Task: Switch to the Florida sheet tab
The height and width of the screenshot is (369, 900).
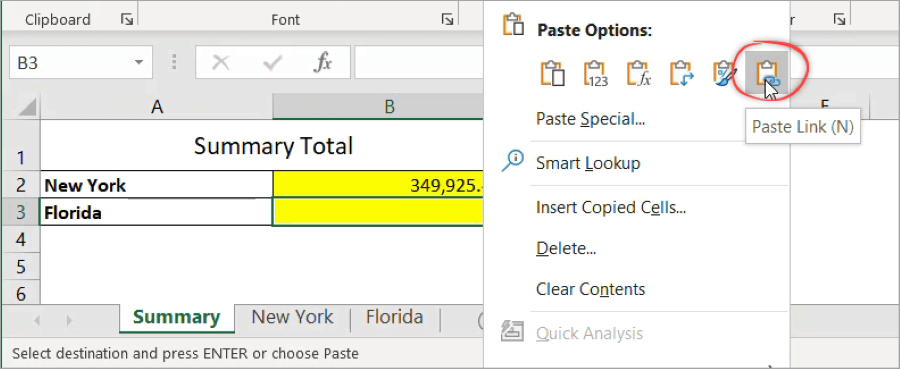Action: click(394, 317)
